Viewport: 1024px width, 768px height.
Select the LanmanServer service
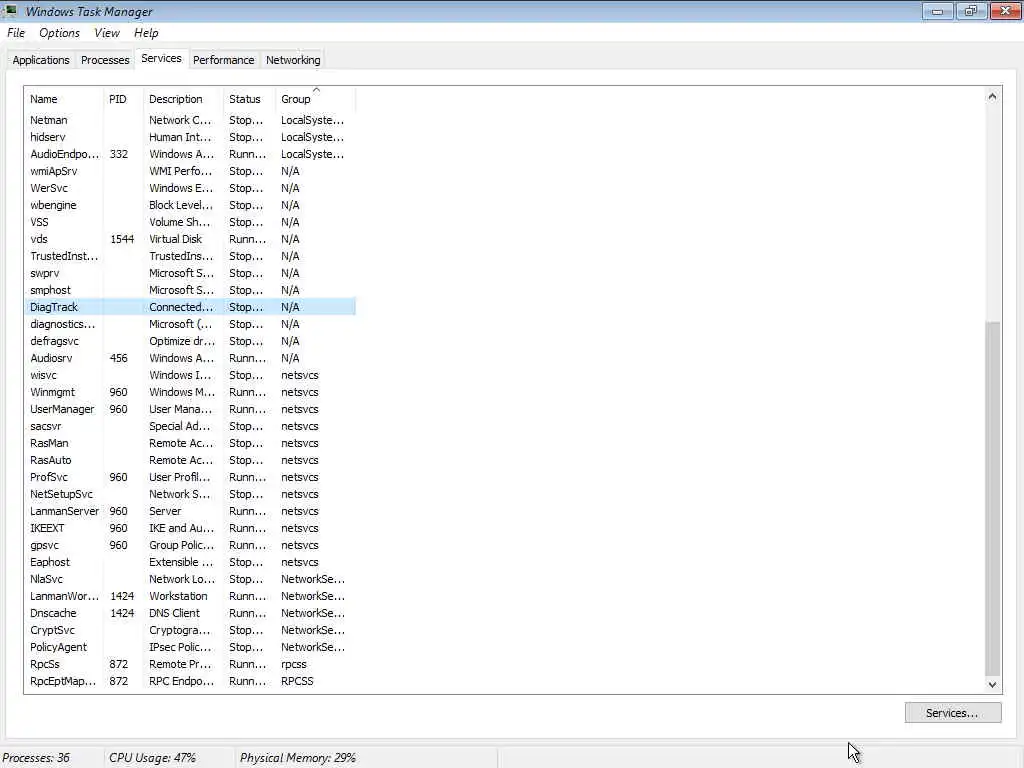[x=191, y=511]
